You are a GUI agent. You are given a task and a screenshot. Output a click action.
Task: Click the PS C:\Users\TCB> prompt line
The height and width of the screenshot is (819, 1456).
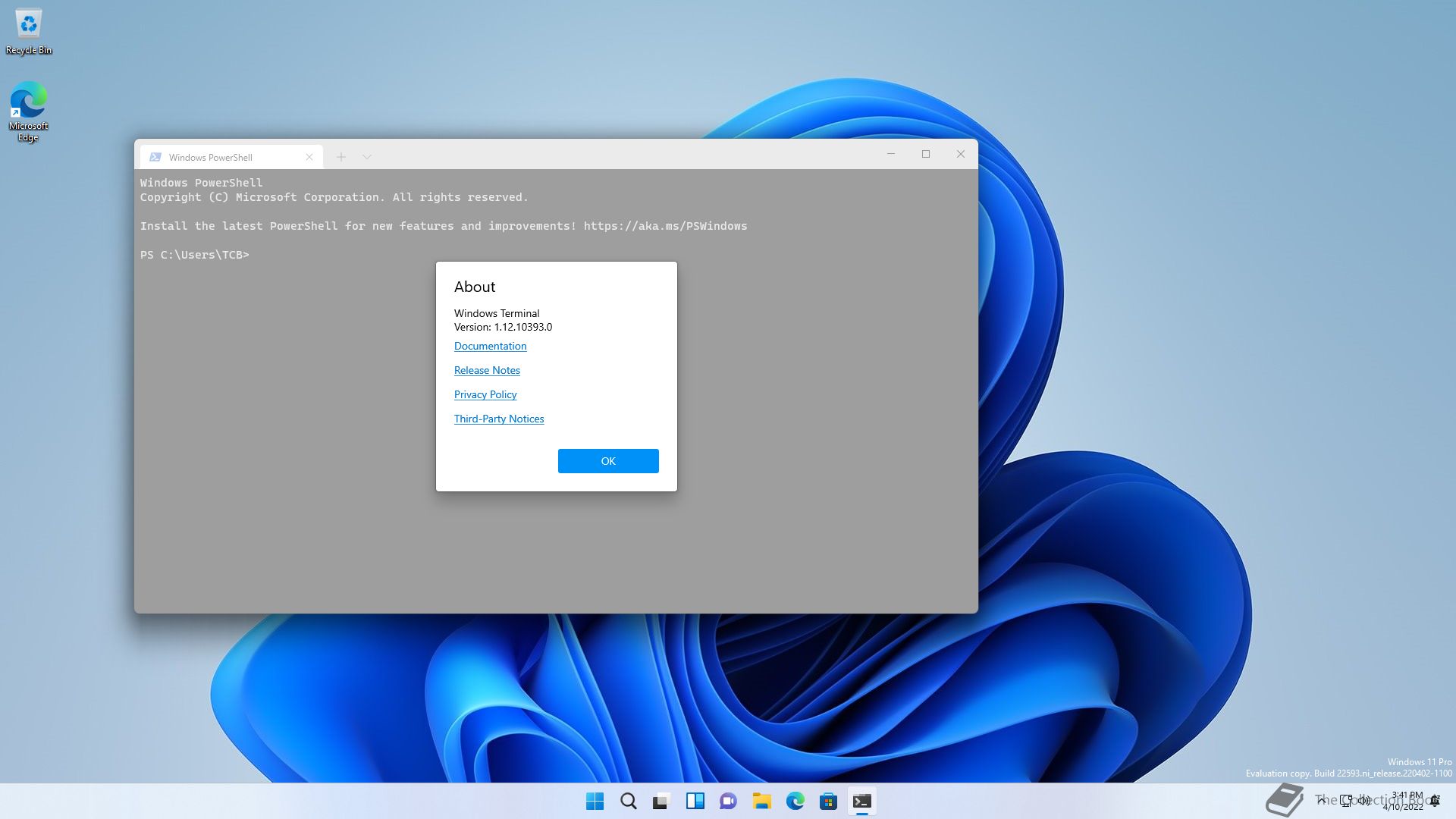coord(195,255)
